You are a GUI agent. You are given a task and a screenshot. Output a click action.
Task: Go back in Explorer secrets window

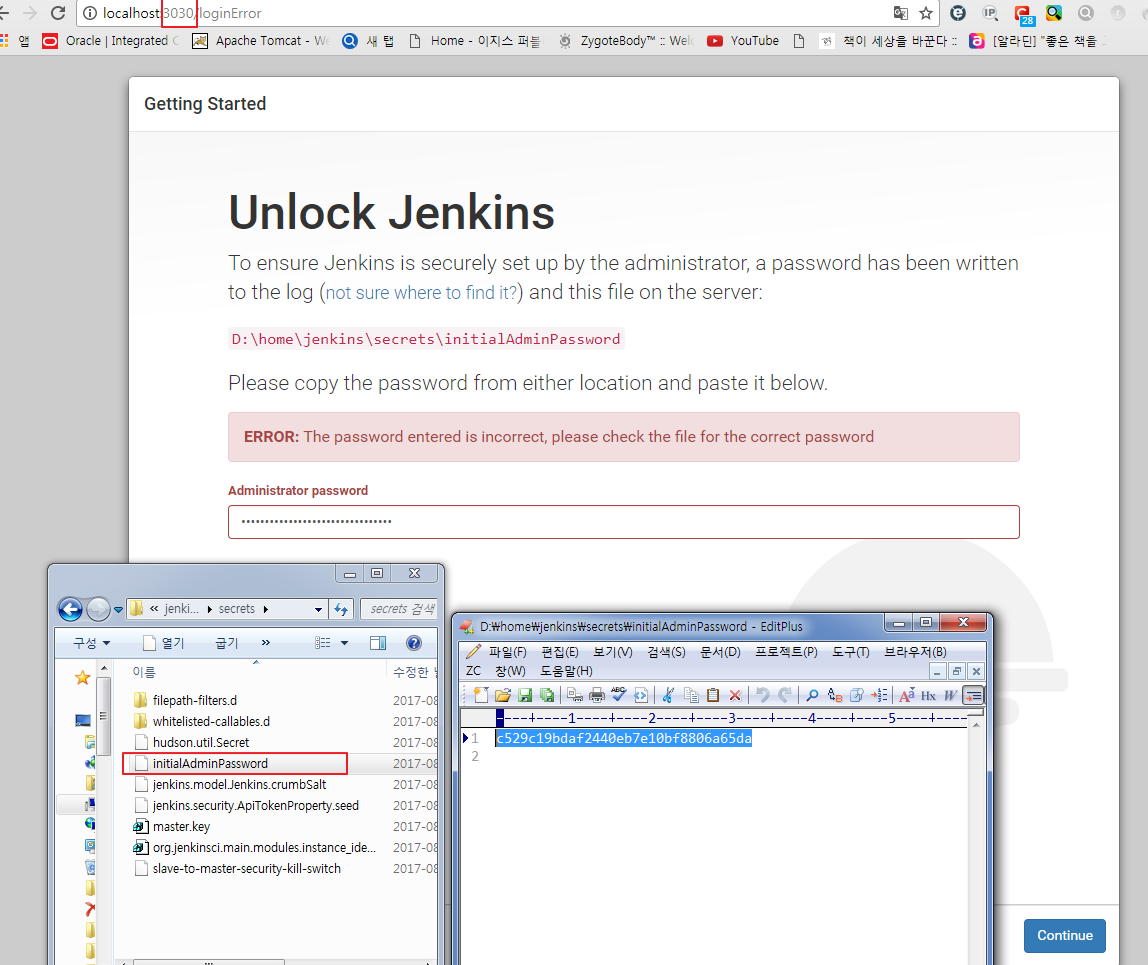[x=70, y=609]
